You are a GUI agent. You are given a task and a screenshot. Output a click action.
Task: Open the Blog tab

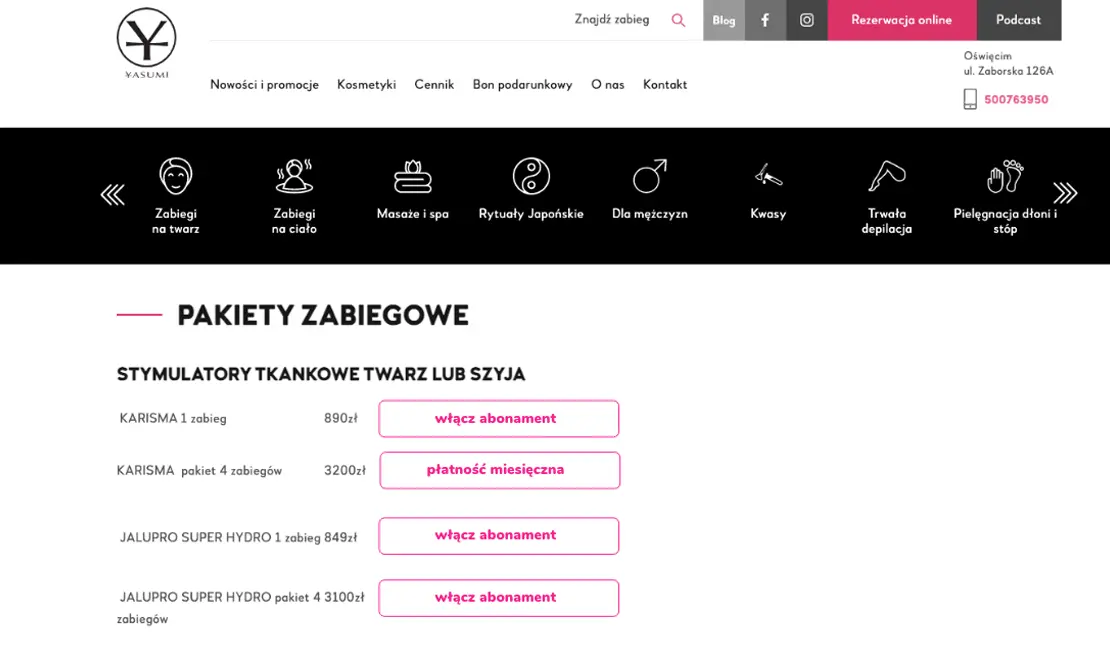point(723,19)
